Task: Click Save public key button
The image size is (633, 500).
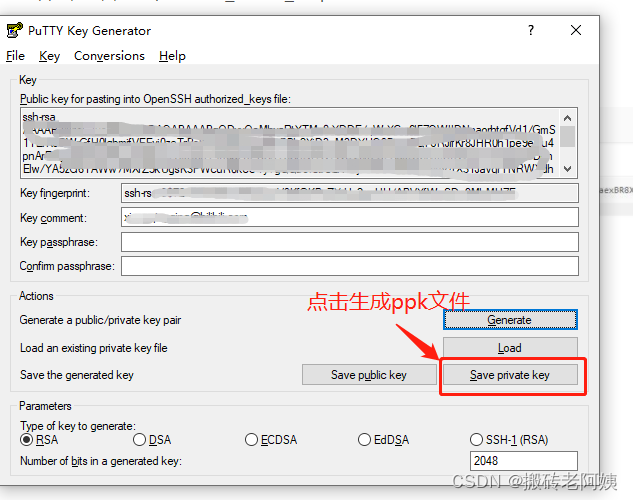Action: point(369,375)
